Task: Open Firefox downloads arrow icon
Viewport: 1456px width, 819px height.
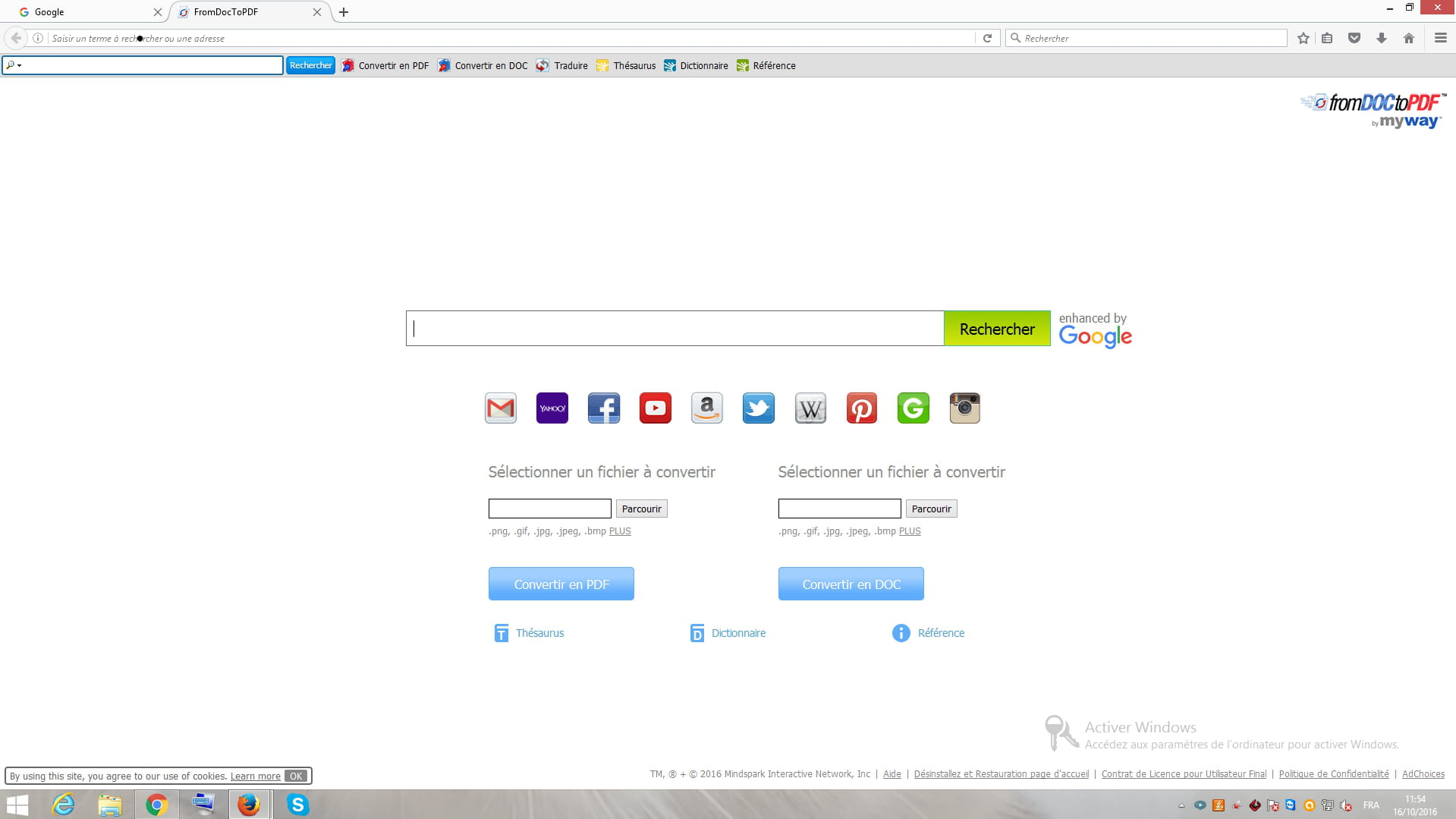Action: [1382, 38]
